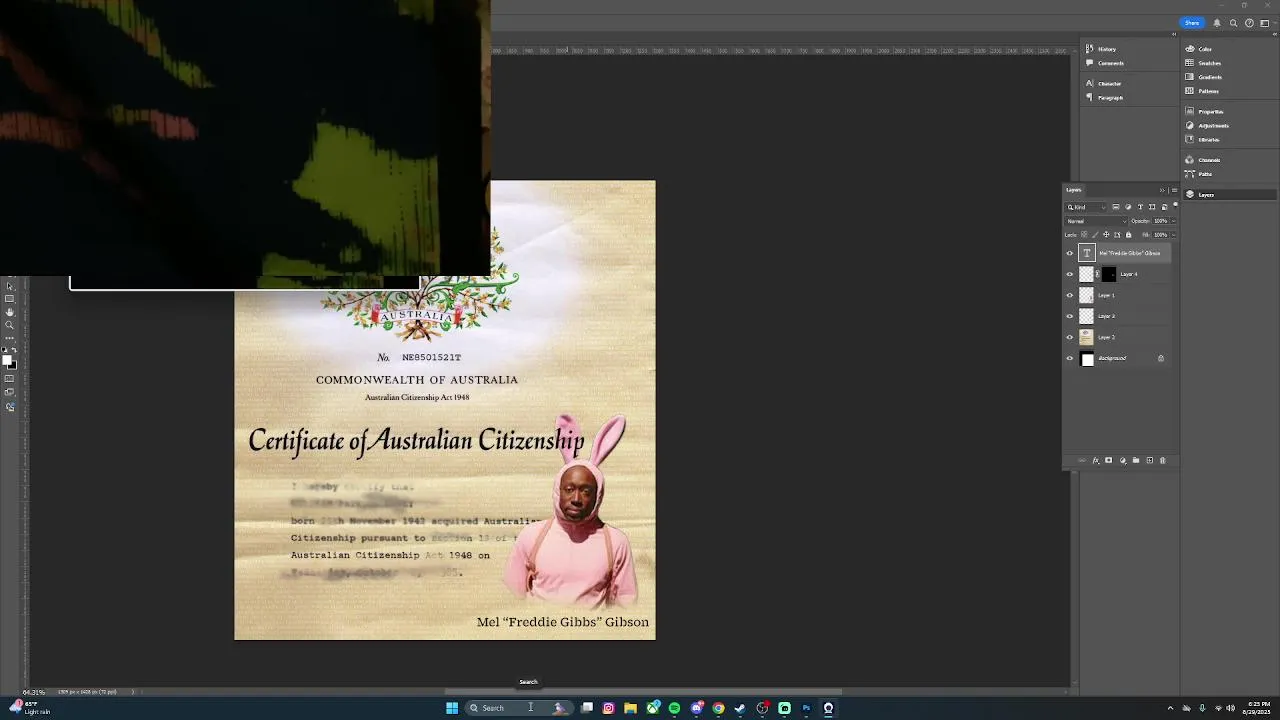Select the Zoom tool in toolbar
The width and height of the screenshot is (1280, 720).
point(9,325)
